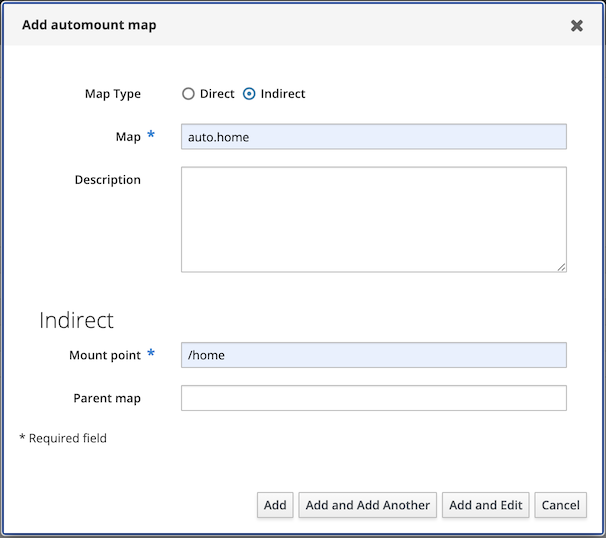Click the Map field containing auto.home
The image size is (606, 538).
(x=373, y=137)
